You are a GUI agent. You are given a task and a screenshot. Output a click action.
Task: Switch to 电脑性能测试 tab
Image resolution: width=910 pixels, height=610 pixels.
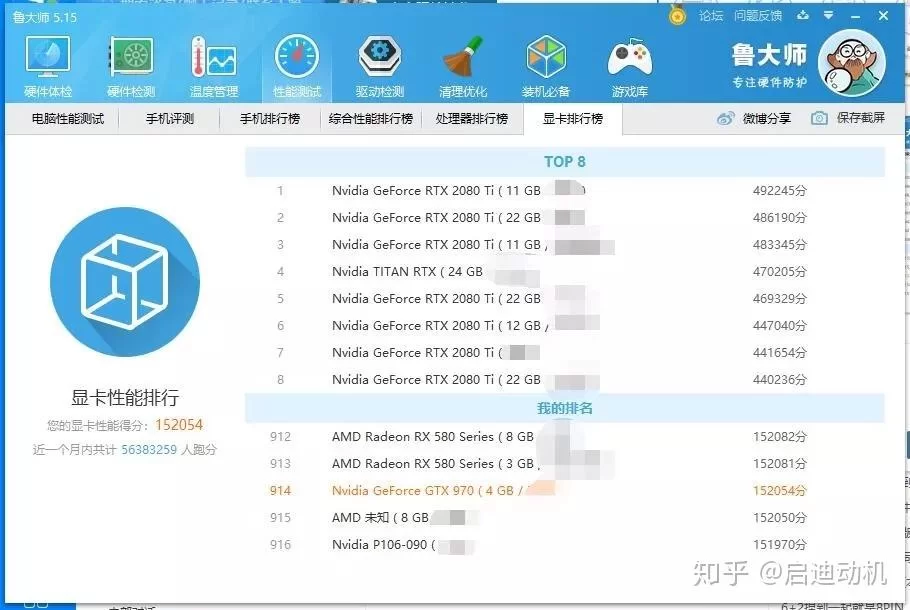(x=67, y=119)
